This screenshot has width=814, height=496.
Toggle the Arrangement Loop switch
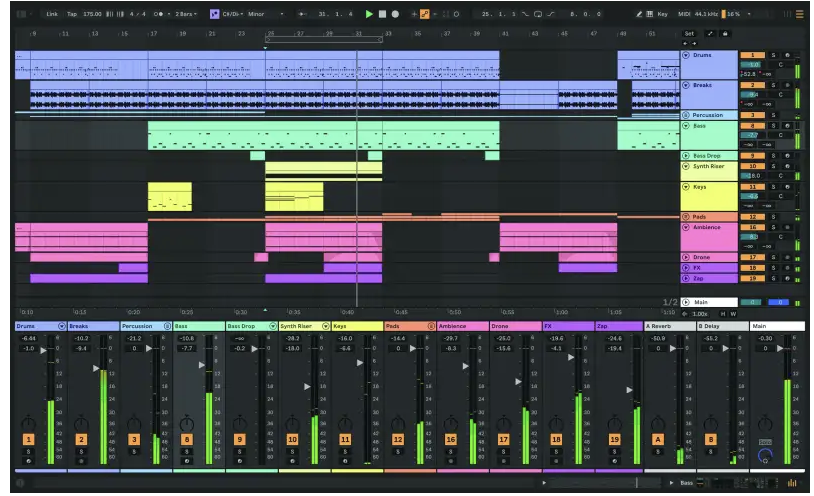(x=538, y=14)
